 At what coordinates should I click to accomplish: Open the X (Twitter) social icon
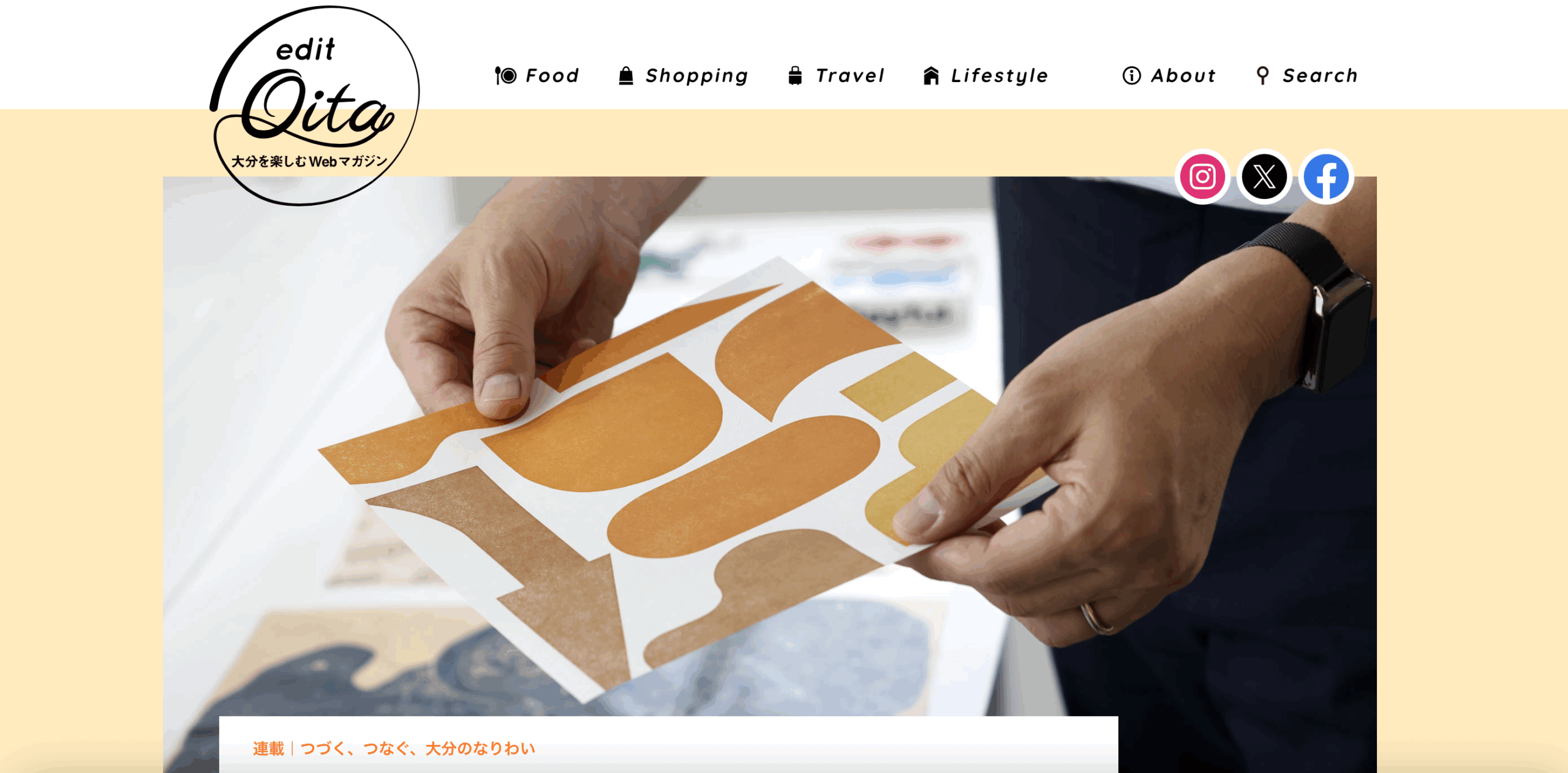point(1264,177)
